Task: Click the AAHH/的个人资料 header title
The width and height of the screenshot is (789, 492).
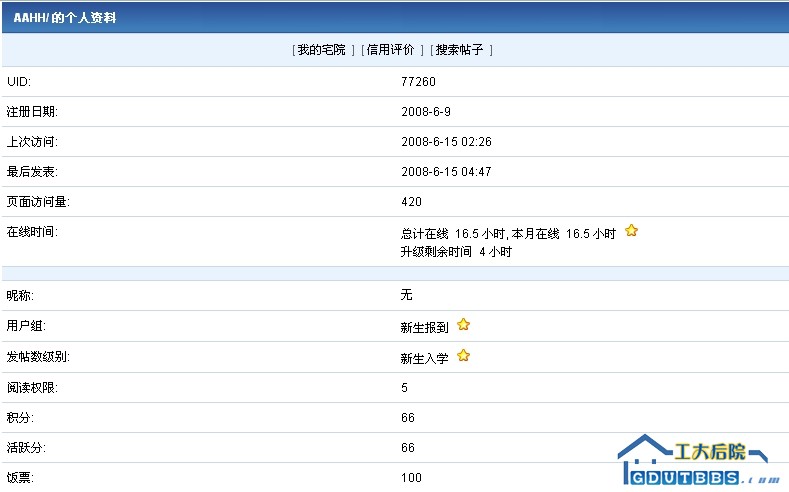Action: click(x=64, y=18)
